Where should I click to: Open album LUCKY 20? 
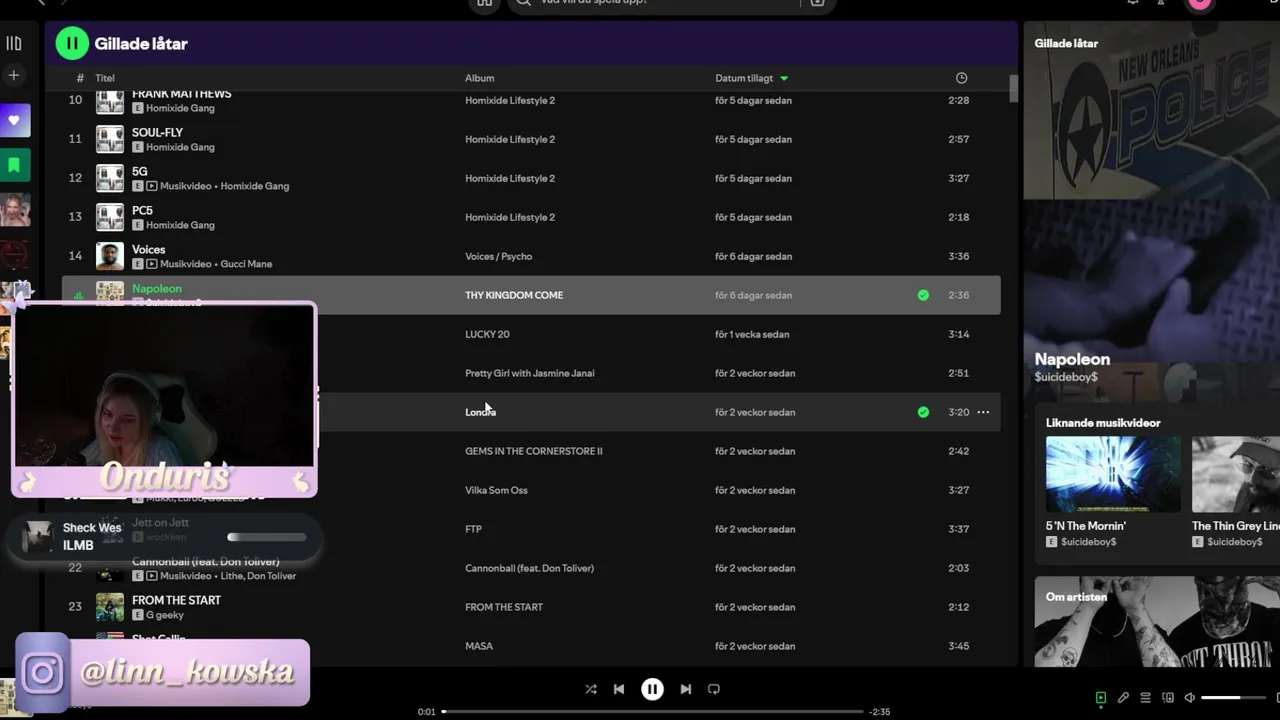click(487, 334)
